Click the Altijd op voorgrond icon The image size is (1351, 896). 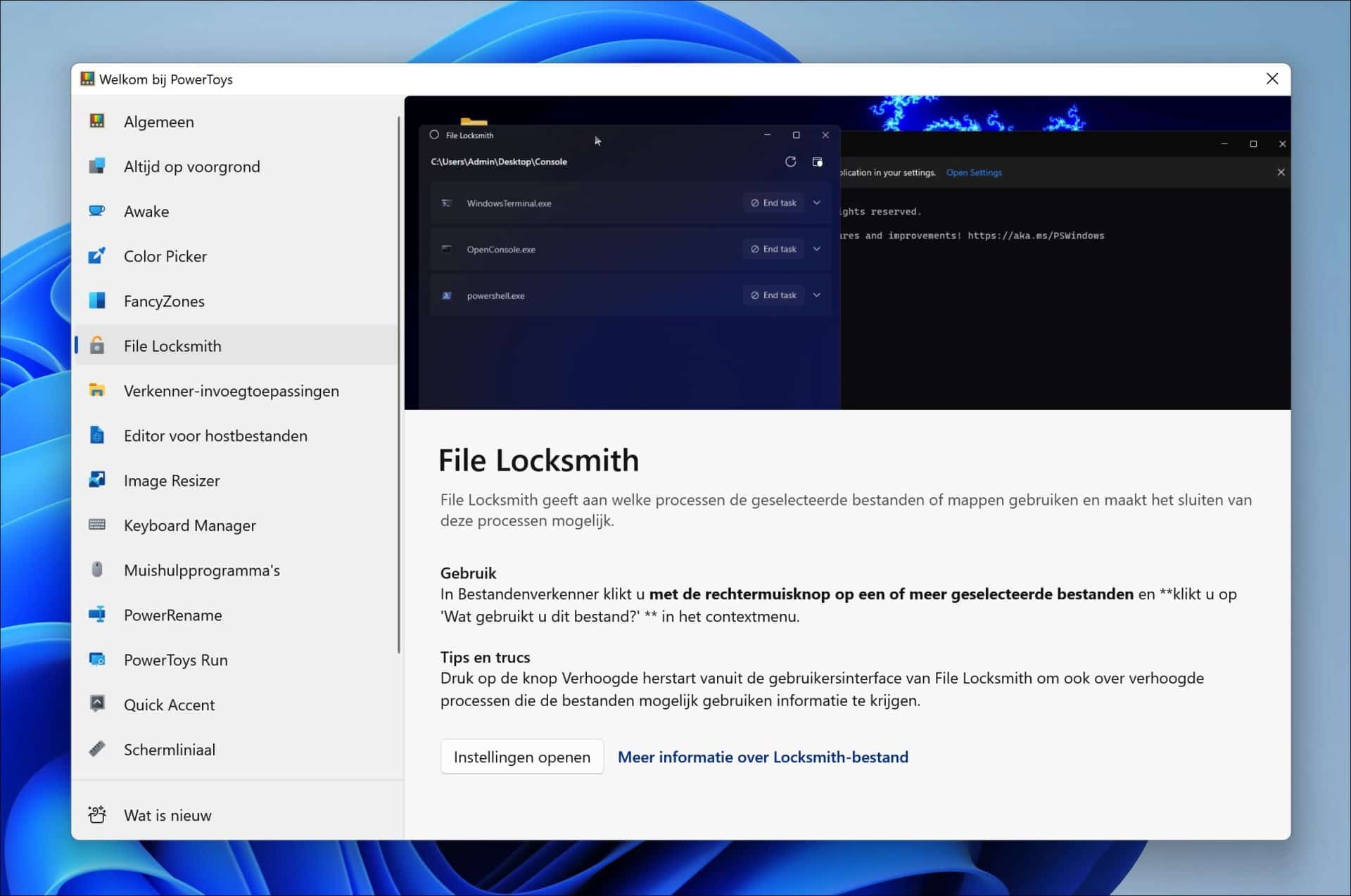click(97, 166)
